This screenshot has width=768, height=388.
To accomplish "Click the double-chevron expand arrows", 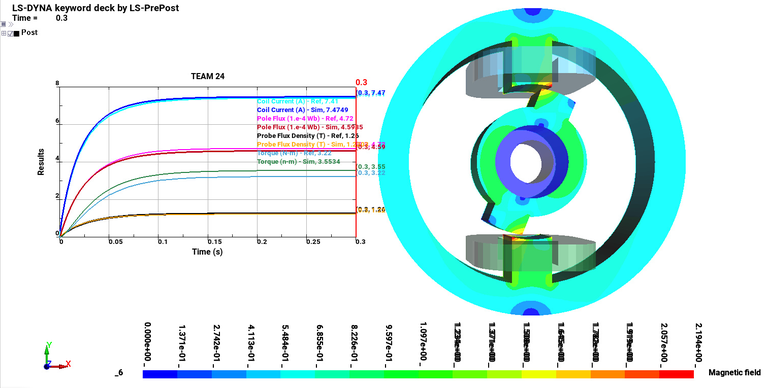I will tap(11, 24).
